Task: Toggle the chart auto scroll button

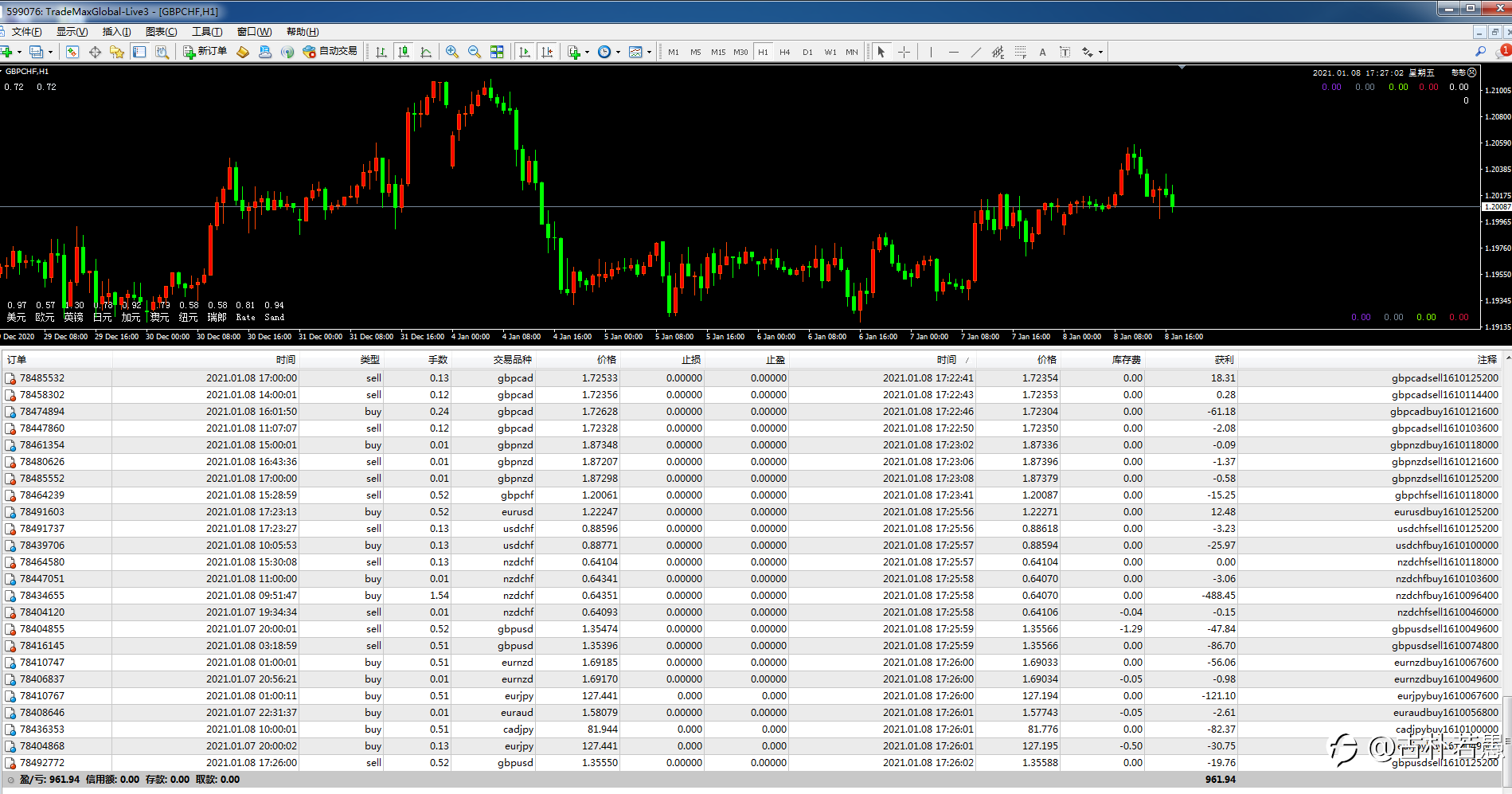Action: [x=525, y=52]
